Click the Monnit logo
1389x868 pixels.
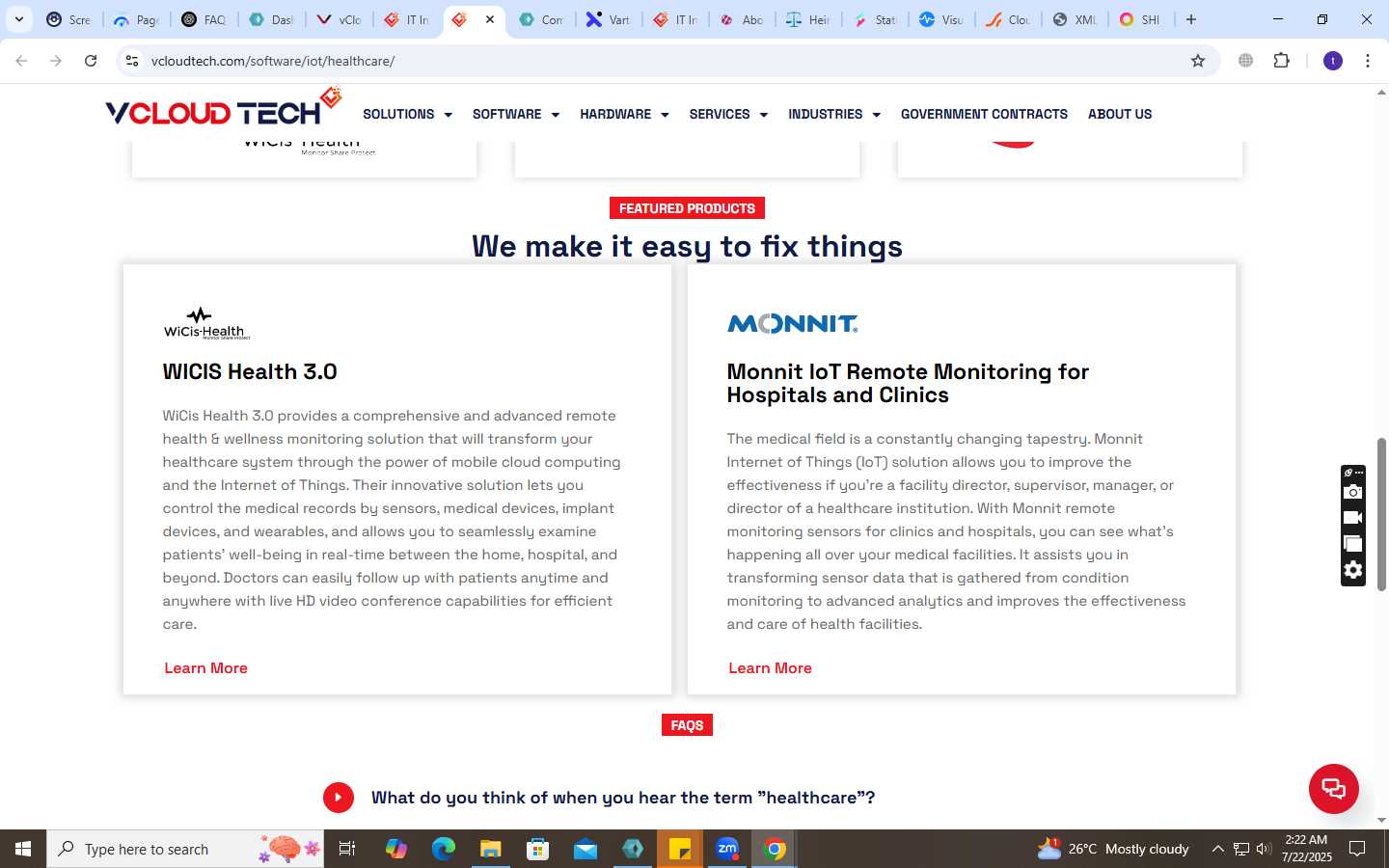(792, 324)
